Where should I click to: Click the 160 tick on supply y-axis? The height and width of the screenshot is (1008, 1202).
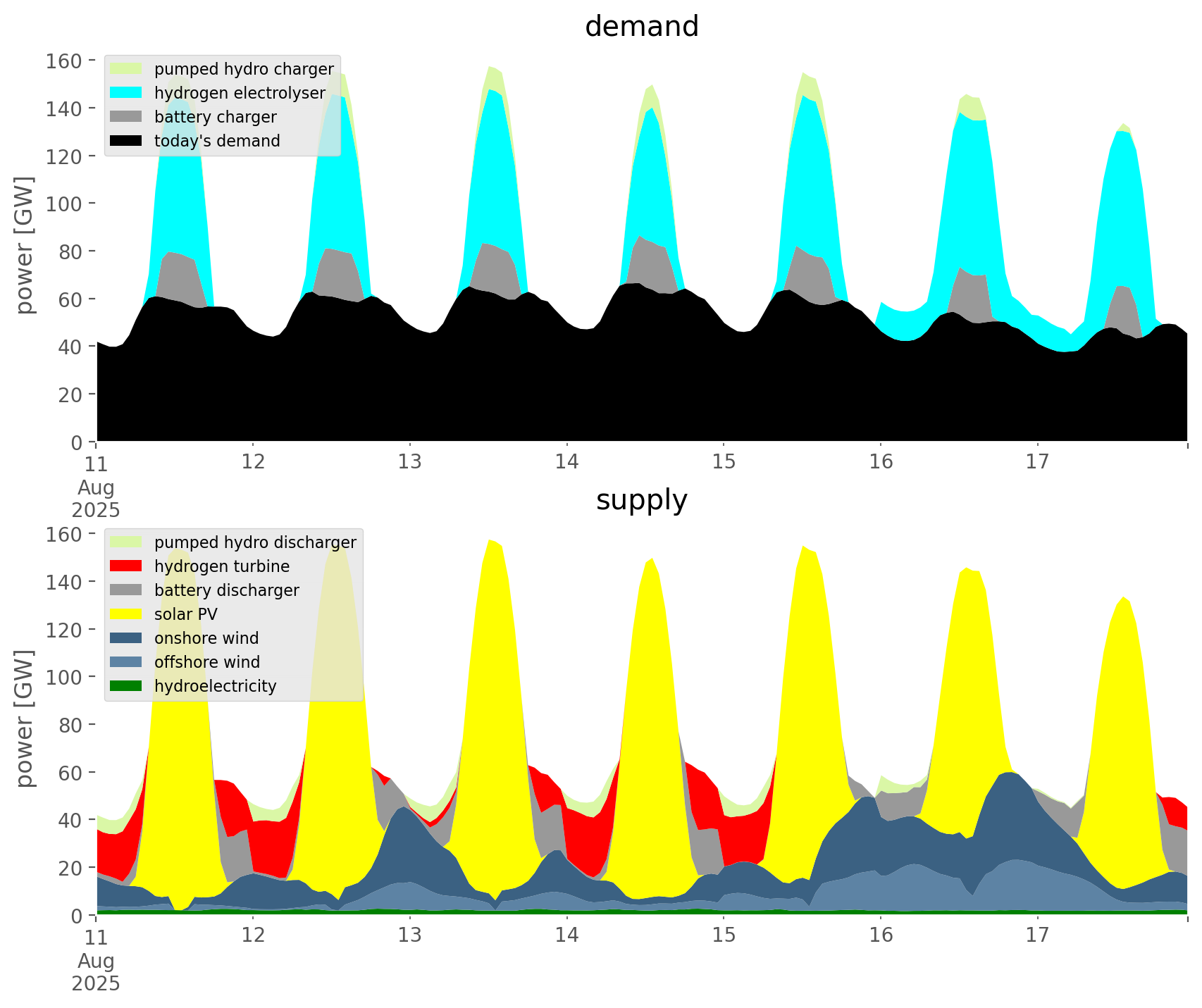(x=65, y=534)
